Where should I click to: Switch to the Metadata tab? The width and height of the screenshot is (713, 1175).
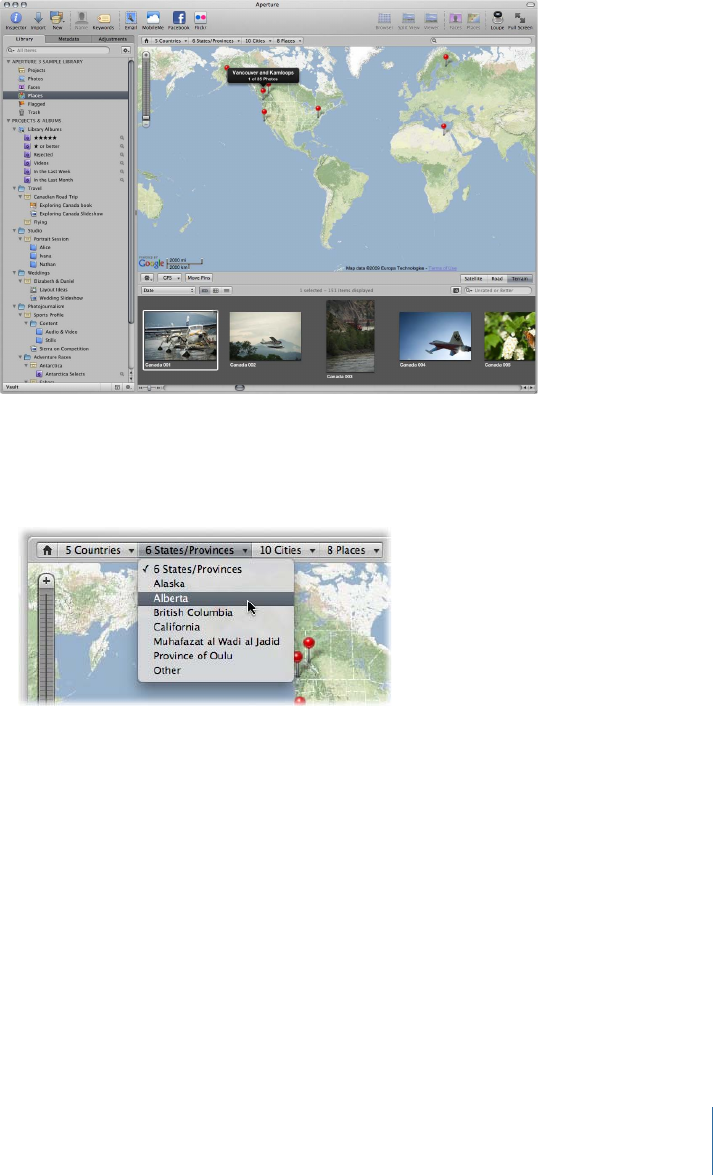click(68, 38)
